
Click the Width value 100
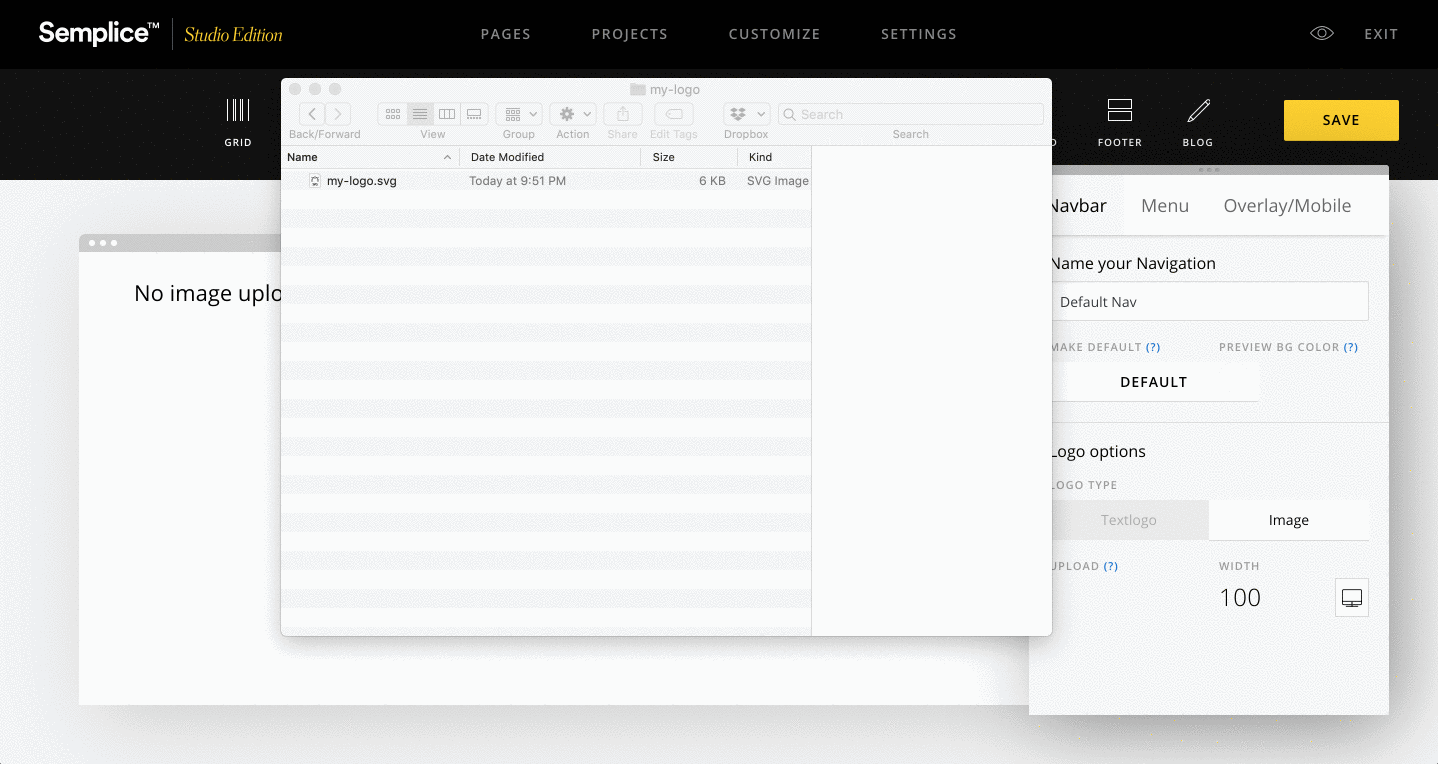(x=1240, y=598)
